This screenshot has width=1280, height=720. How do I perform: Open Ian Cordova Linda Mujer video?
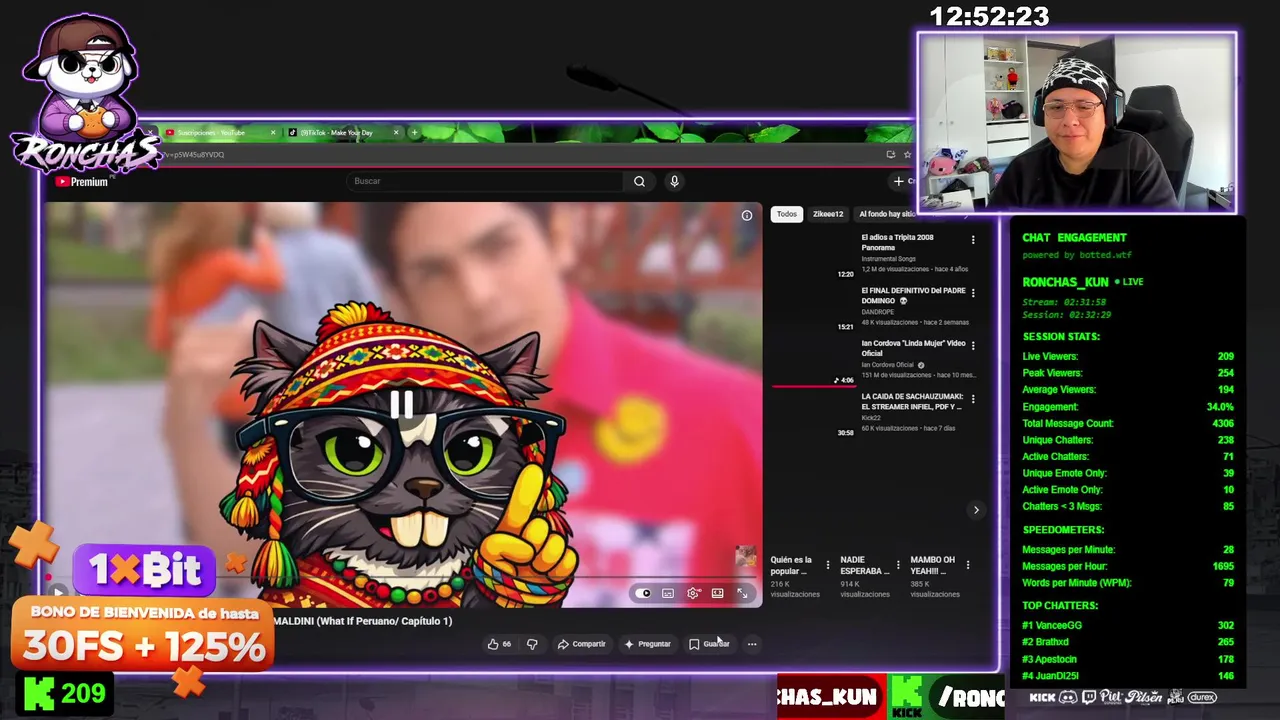913,348
